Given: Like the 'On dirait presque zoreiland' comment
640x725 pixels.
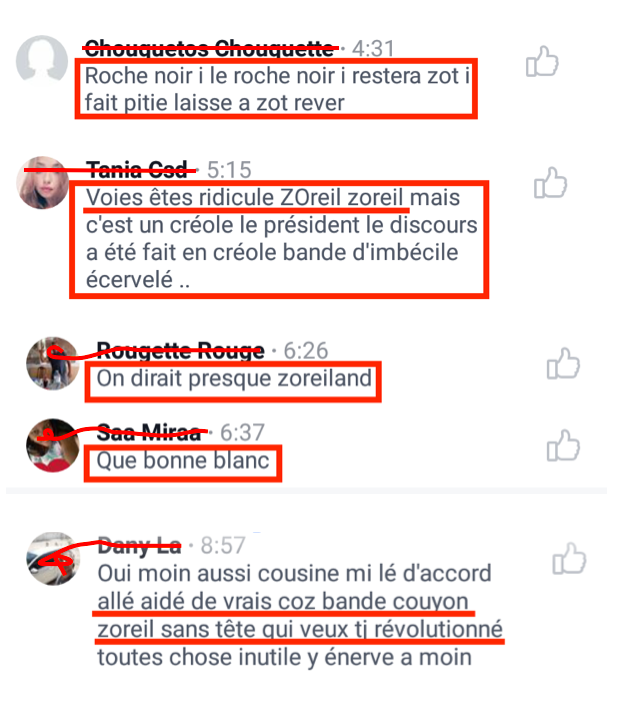Looking at the screenshot, I should click(x=563, y=363).
